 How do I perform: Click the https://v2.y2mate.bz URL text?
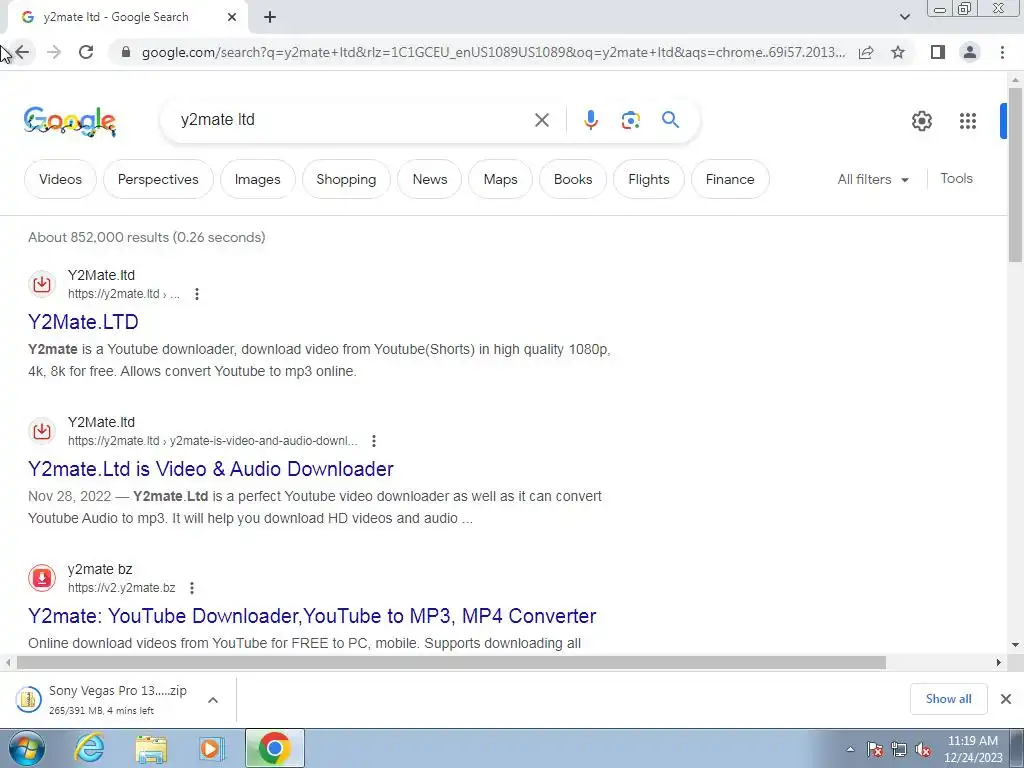121,588
